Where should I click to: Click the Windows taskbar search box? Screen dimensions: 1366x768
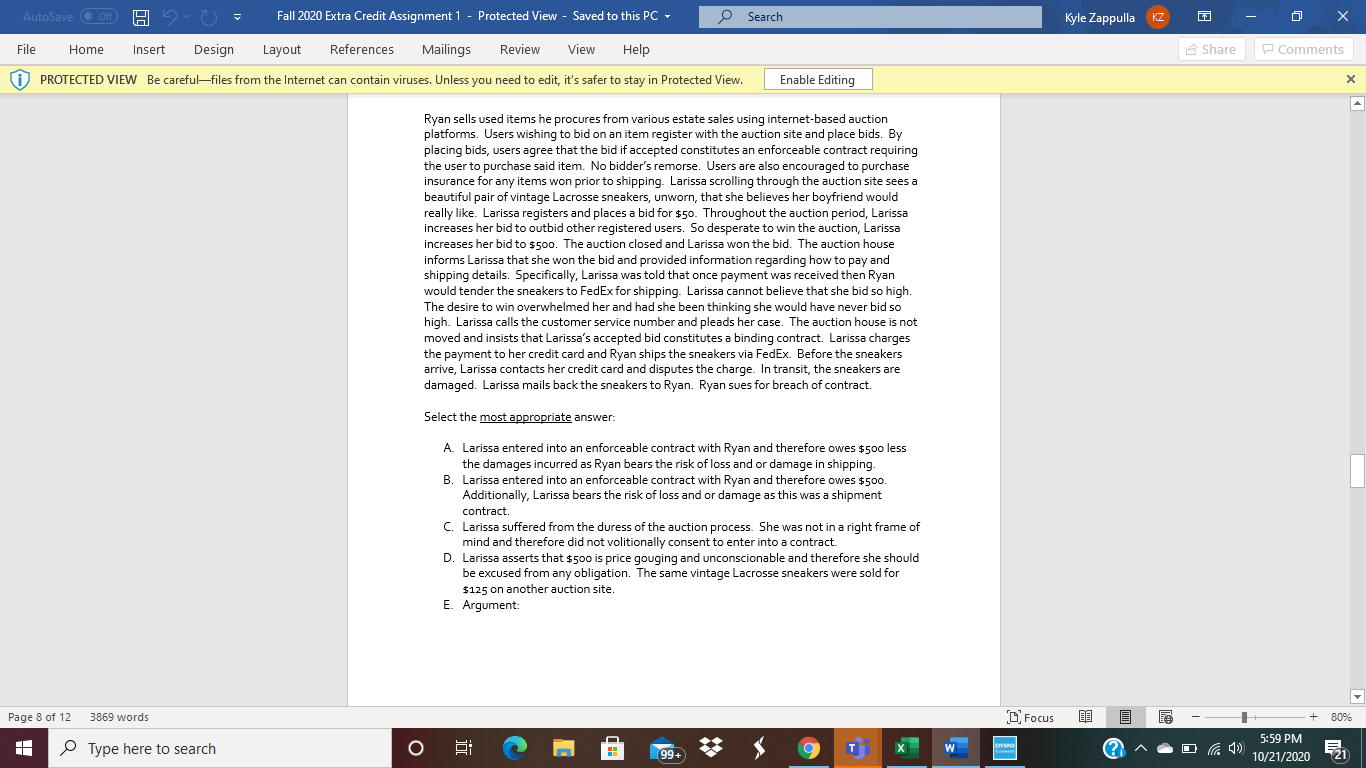[x=220, y=748]
